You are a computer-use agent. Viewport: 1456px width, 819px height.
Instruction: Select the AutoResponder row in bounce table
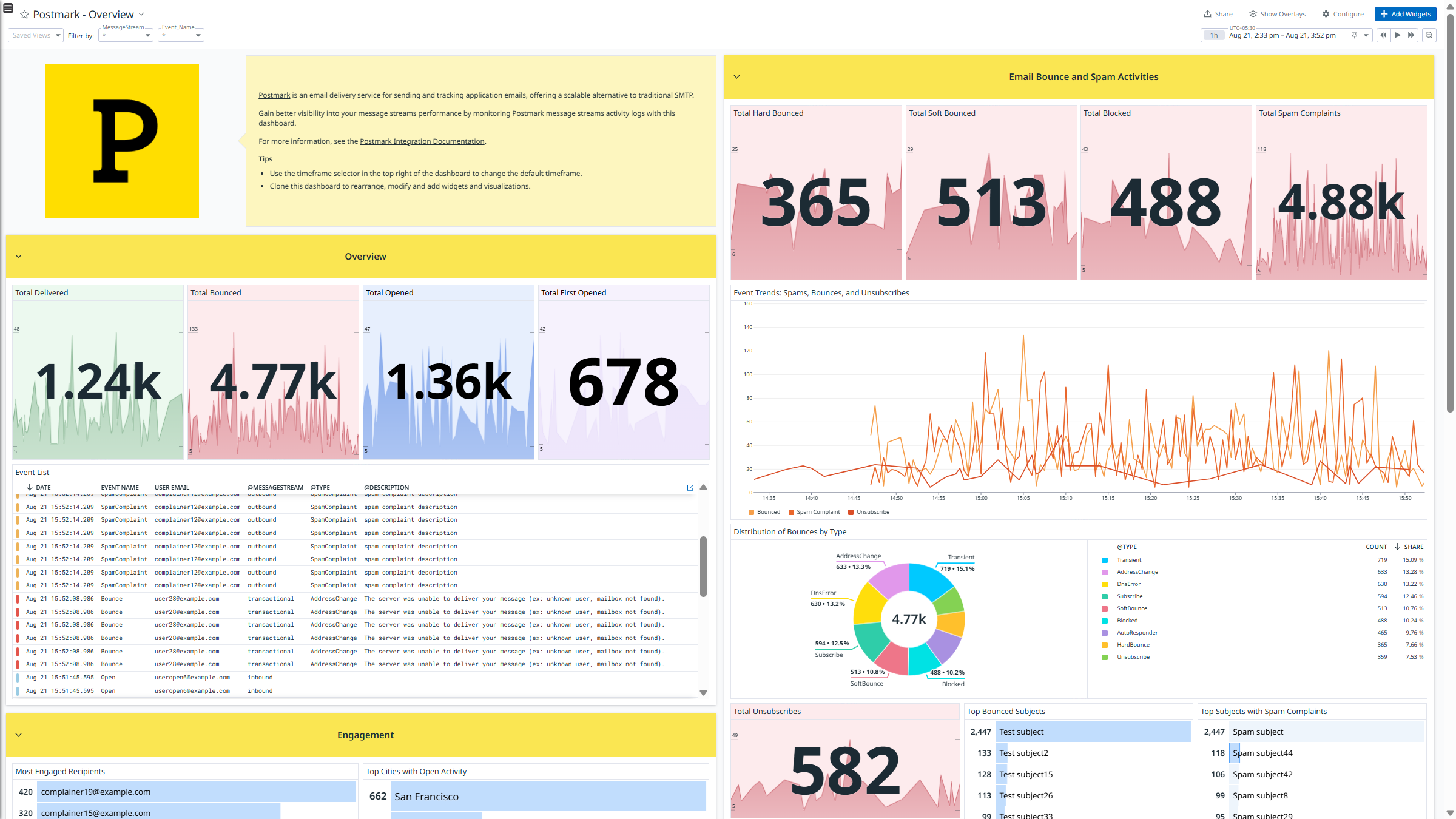pos(1262,633)
